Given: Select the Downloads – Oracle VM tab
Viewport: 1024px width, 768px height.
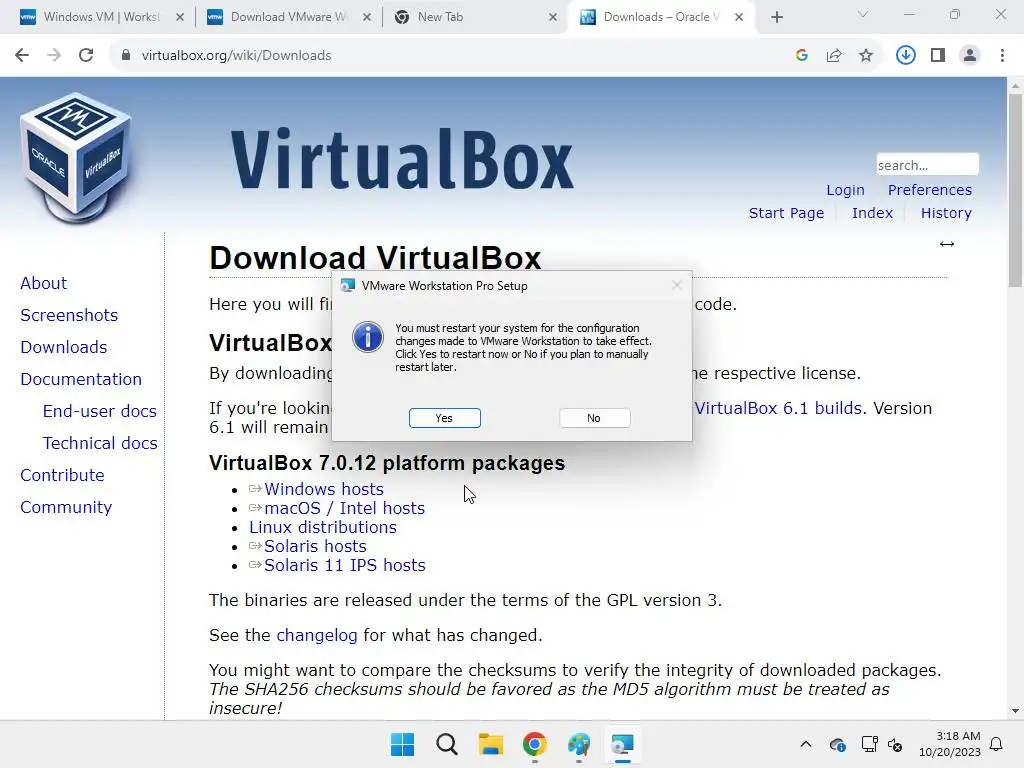Looking at the screenshot, I should pos(661,17).
